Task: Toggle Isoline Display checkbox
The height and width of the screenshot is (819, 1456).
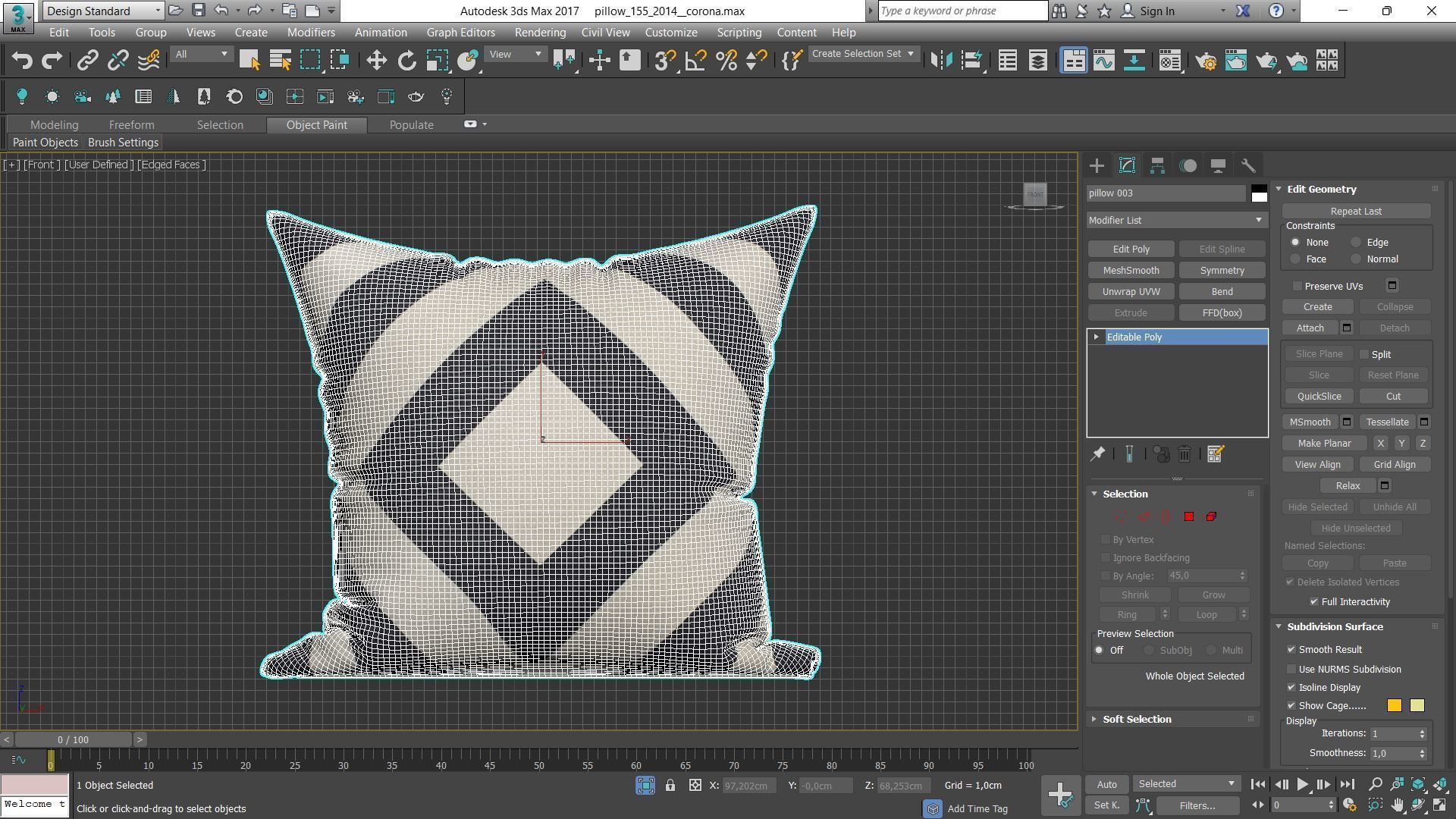Action: 1291,688
